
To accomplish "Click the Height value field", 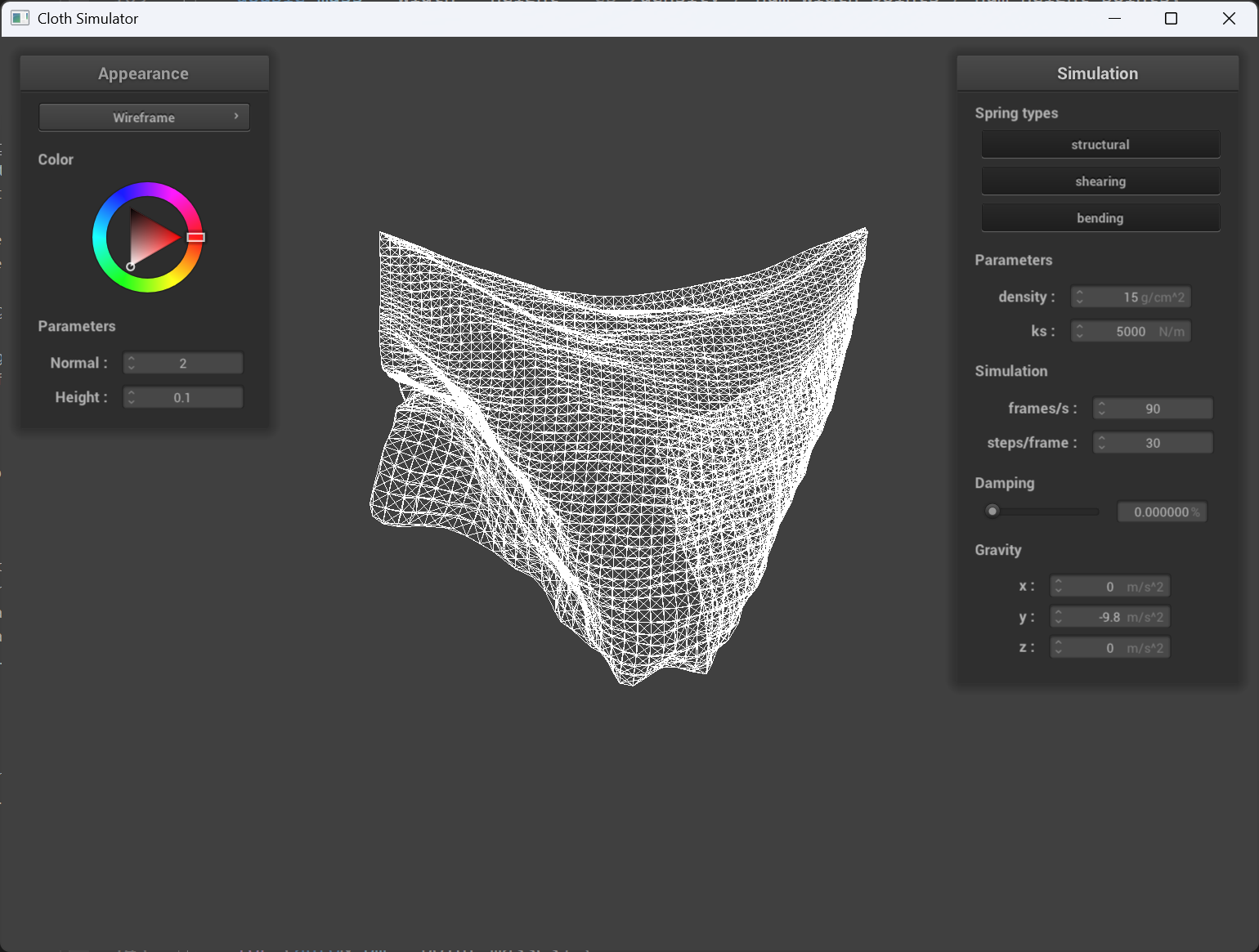I will coord(183,397).
